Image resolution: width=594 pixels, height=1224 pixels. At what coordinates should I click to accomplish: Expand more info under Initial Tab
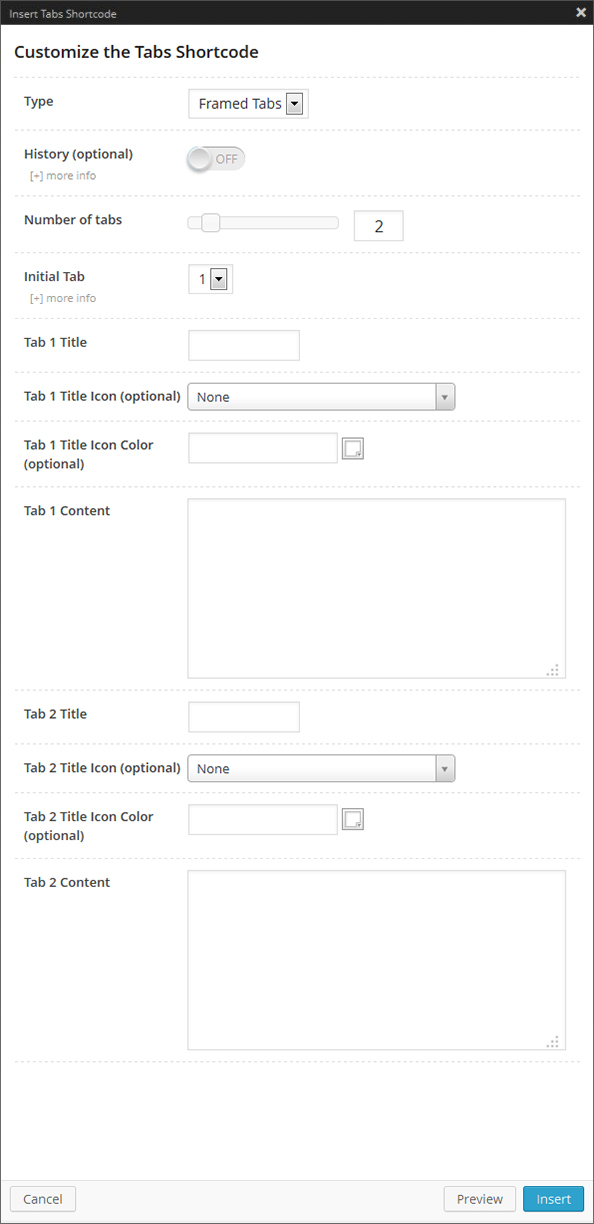62,298
